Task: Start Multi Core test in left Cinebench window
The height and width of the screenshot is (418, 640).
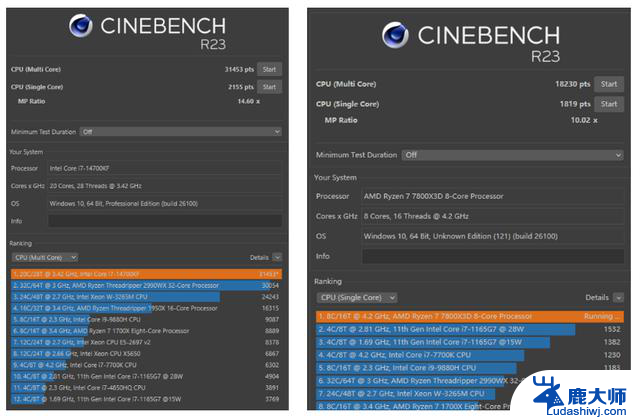Action: point(269,69)
